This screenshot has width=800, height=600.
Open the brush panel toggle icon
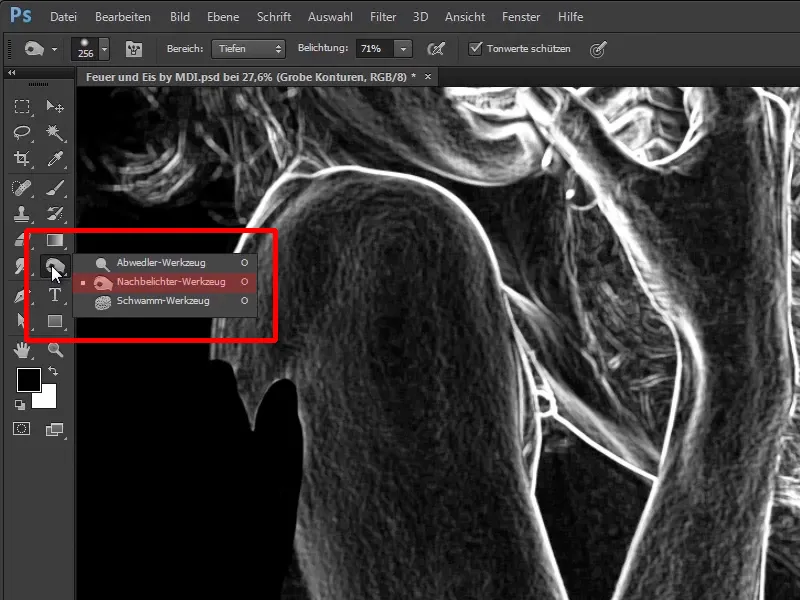pyautogui.click(x=134, y=49)
